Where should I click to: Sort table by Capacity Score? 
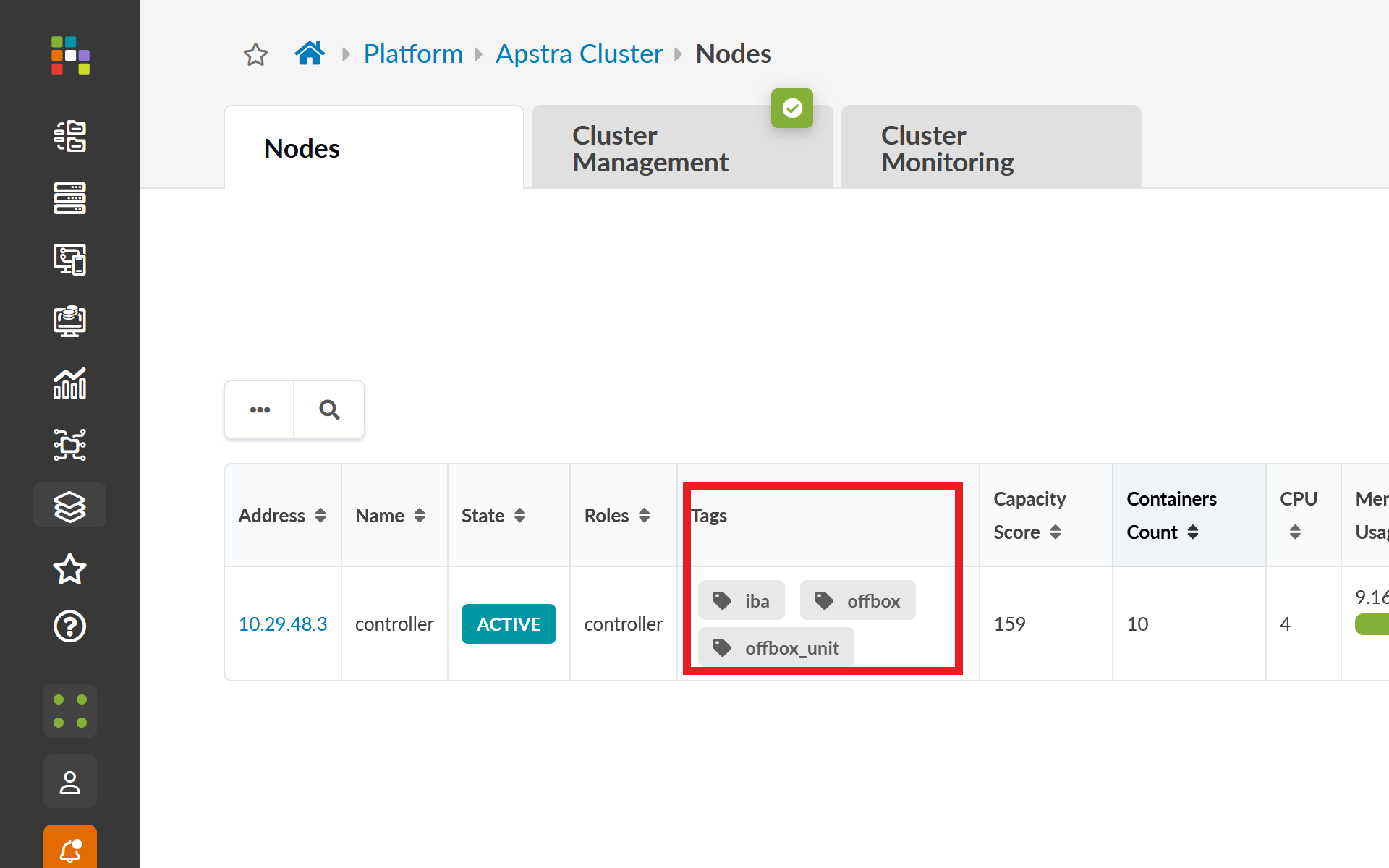pos(1055,532)
